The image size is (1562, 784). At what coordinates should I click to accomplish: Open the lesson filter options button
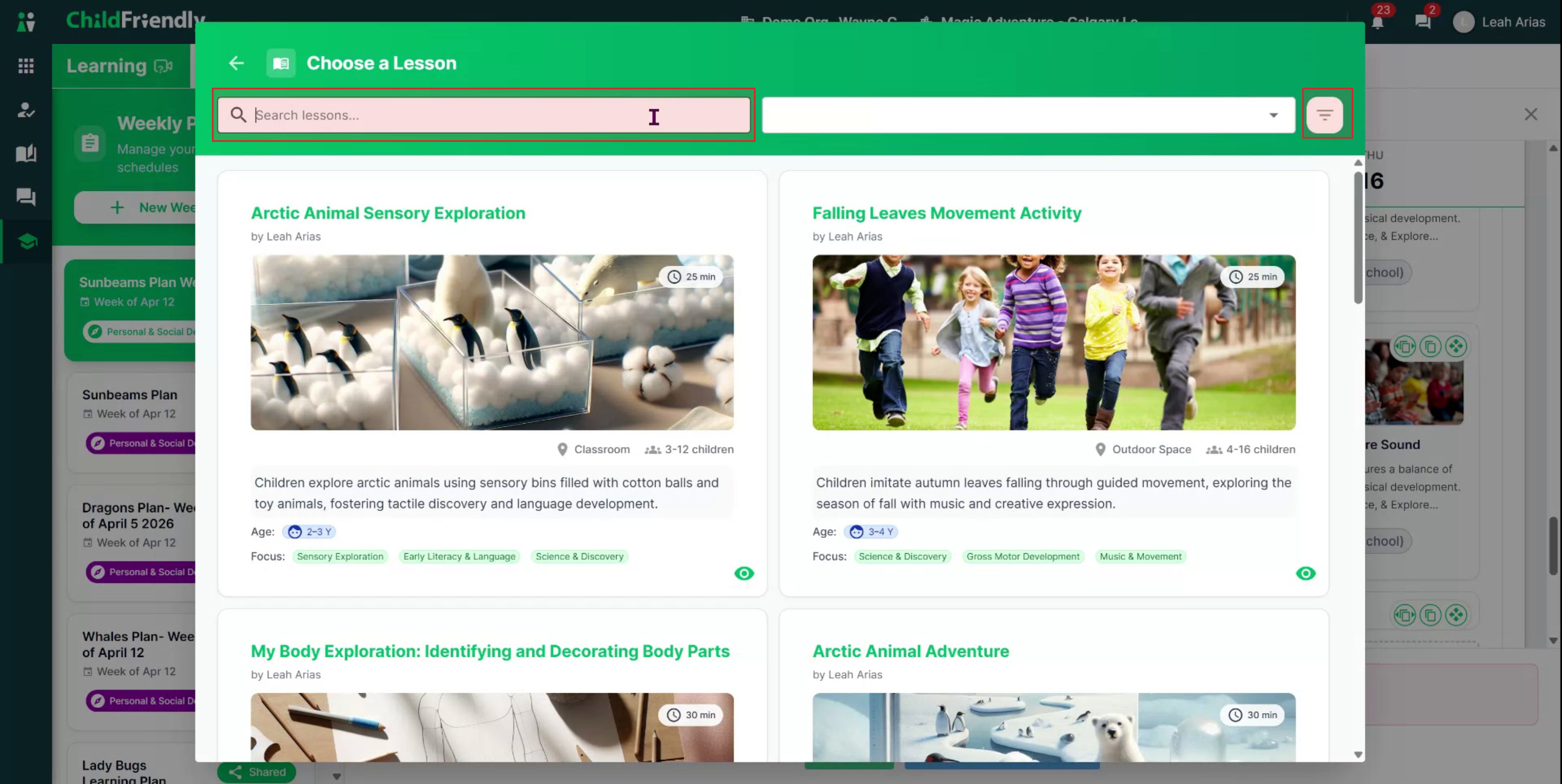(x=1324, y=115)
